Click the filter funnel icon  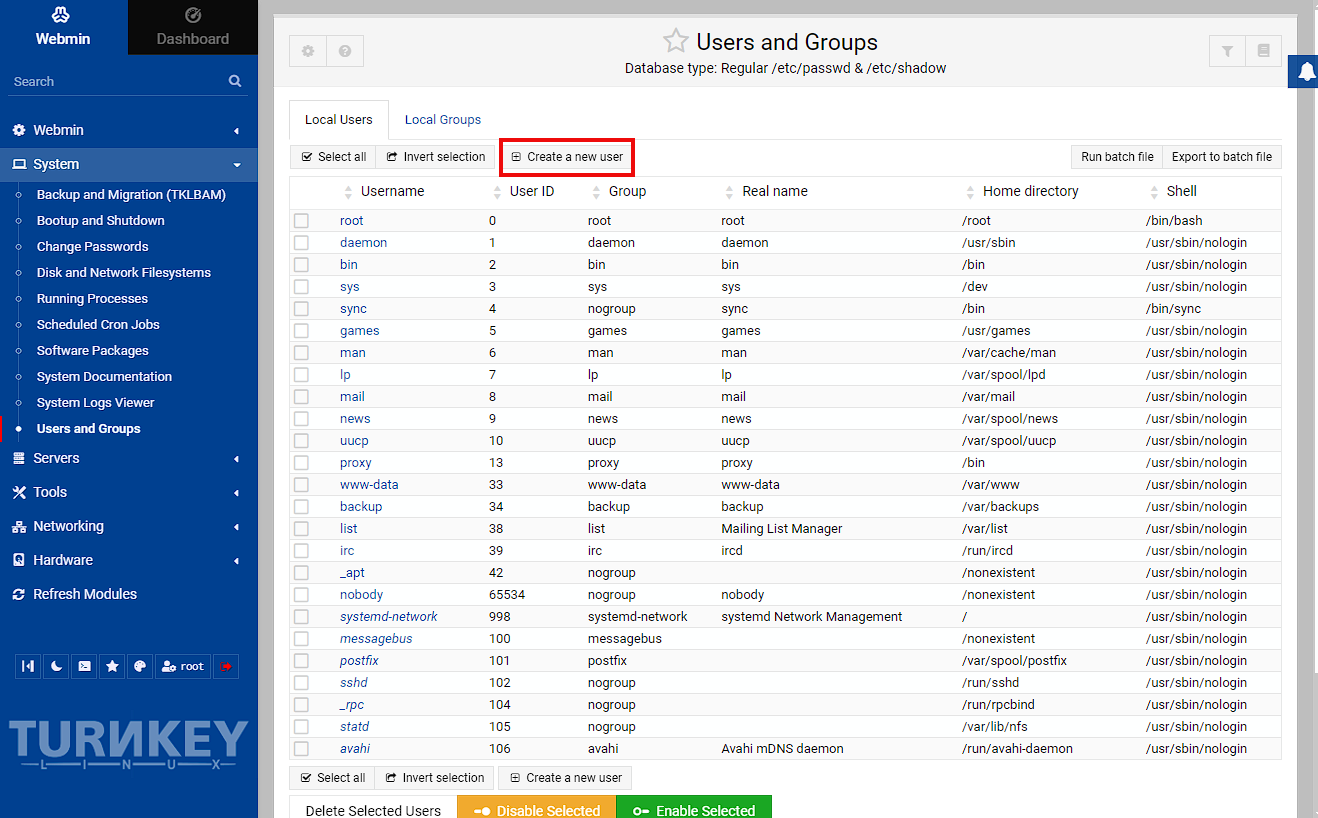click(x=1227, y=51)
